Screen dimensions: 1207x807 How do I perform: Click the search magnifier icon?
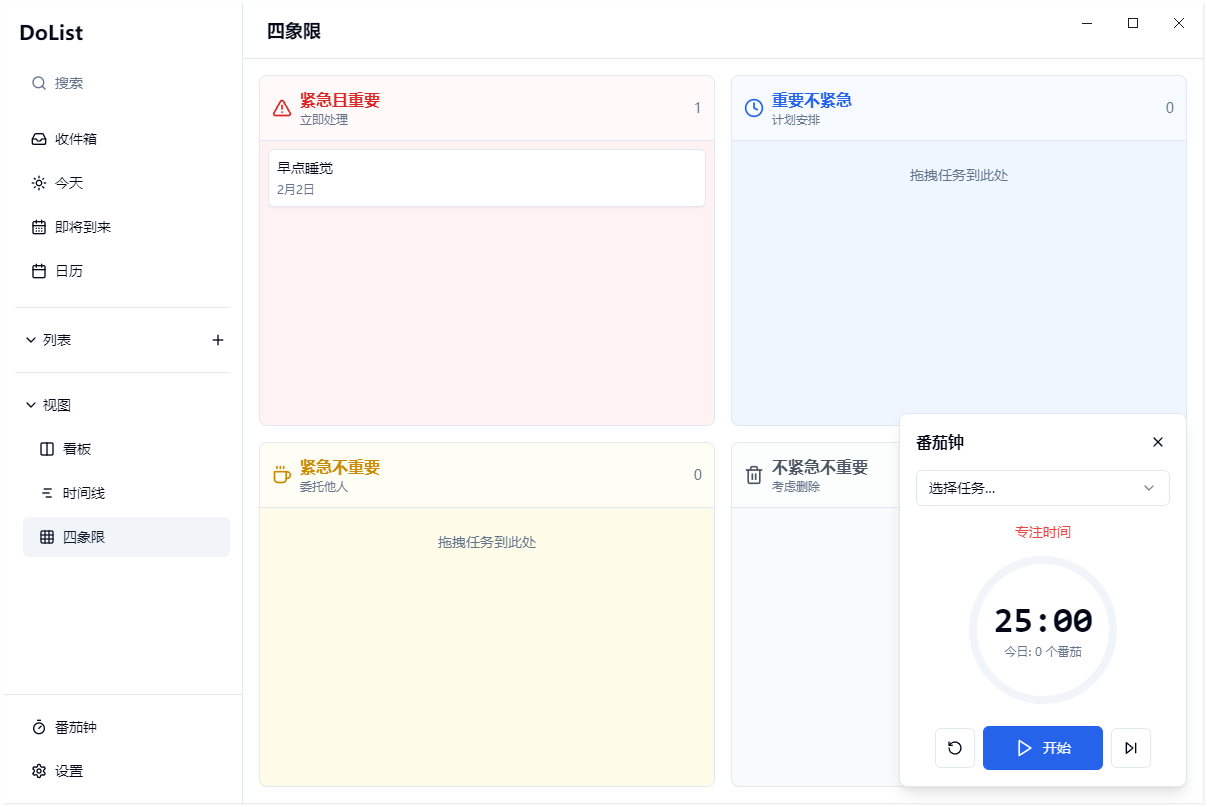pyautogui.click(x=38, y=83)
